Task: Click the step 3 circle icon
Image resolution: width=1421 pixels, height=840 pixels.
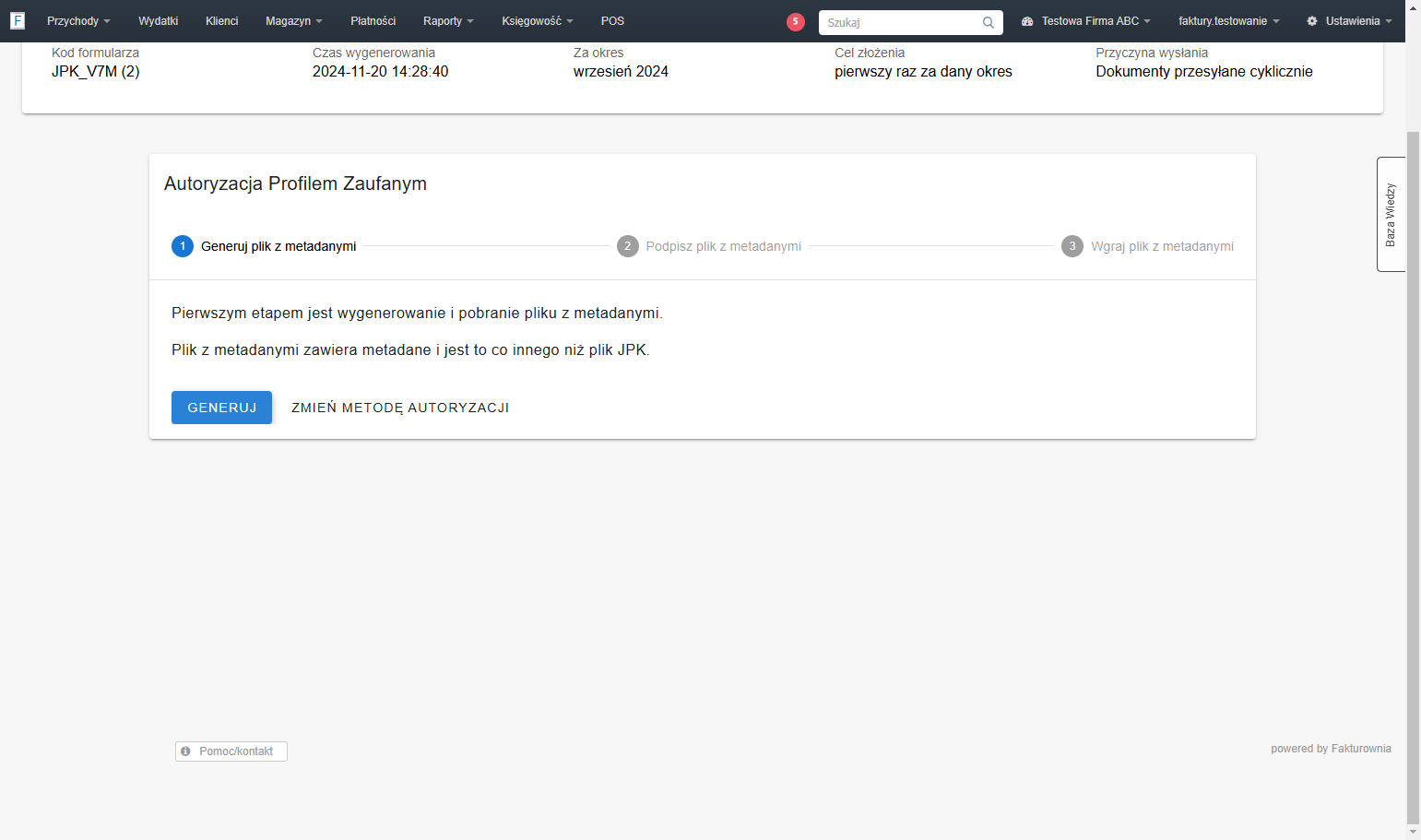Action: point(1072,246)
